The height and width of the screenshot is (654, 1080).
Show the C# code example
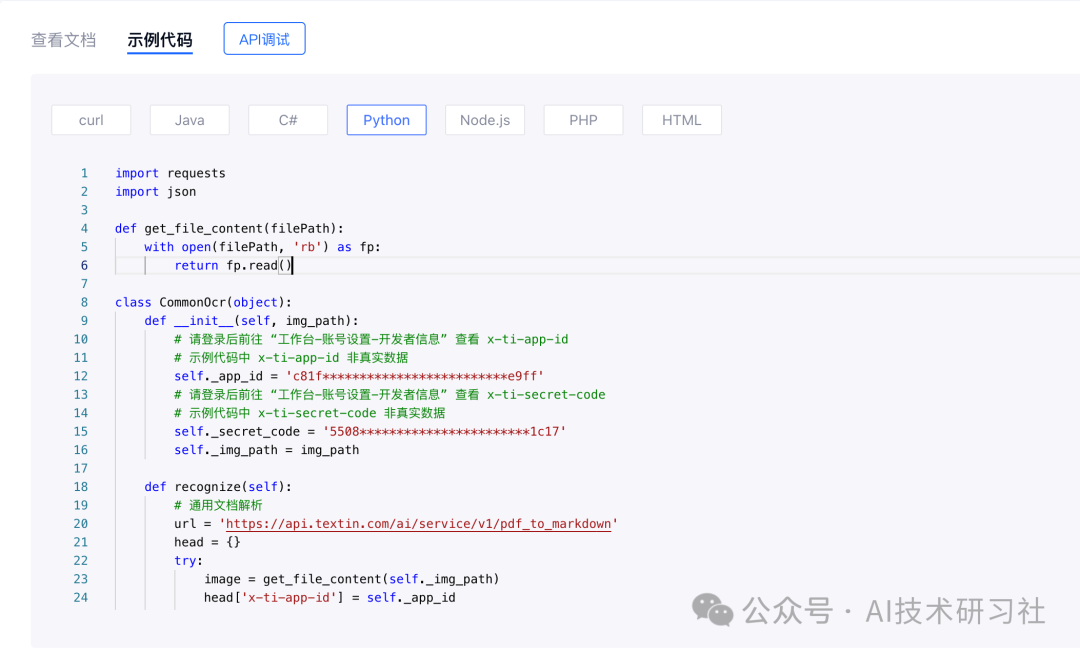pyautogui.click(x=288, y=119)
